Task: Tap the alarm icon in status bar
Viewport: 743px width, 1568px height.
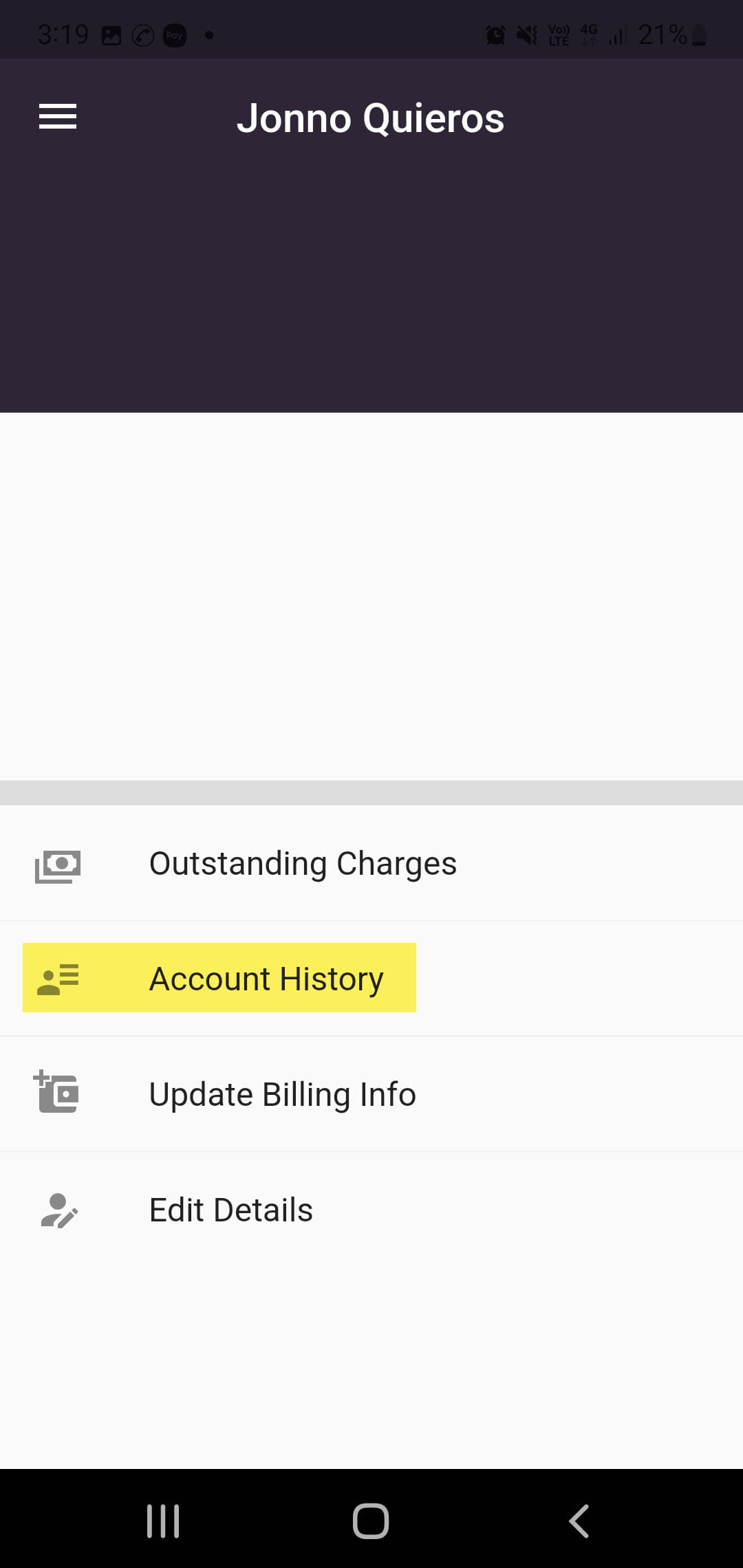Action: [495, 34]
